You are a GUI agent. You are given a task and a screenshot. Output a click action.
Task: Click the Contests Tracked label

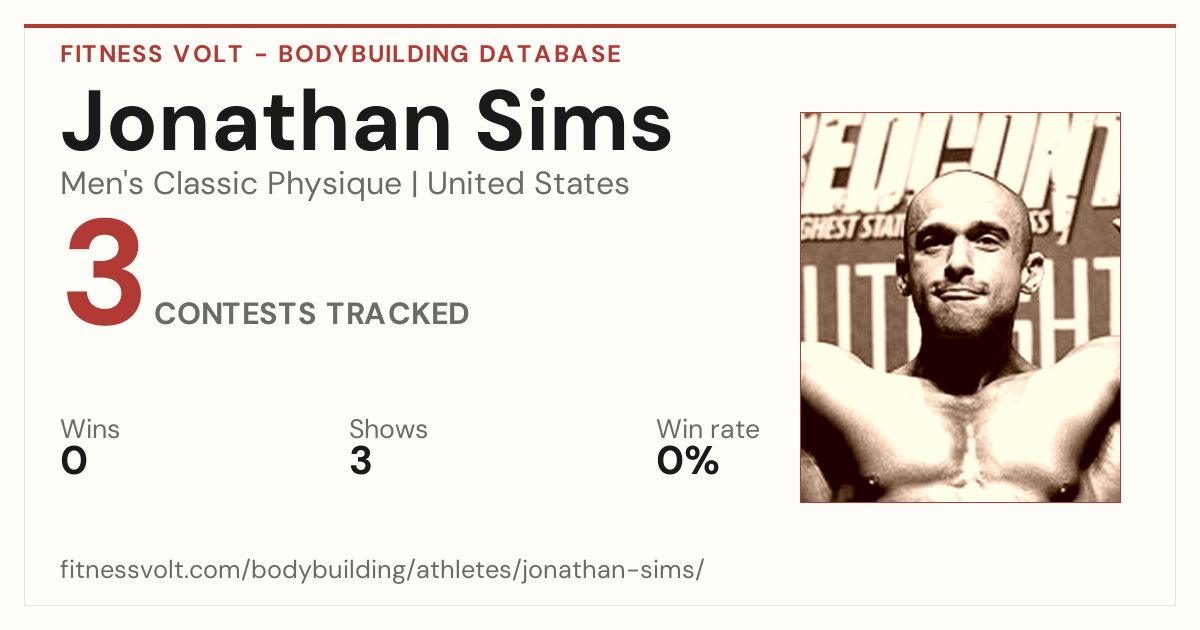(312, 314)
